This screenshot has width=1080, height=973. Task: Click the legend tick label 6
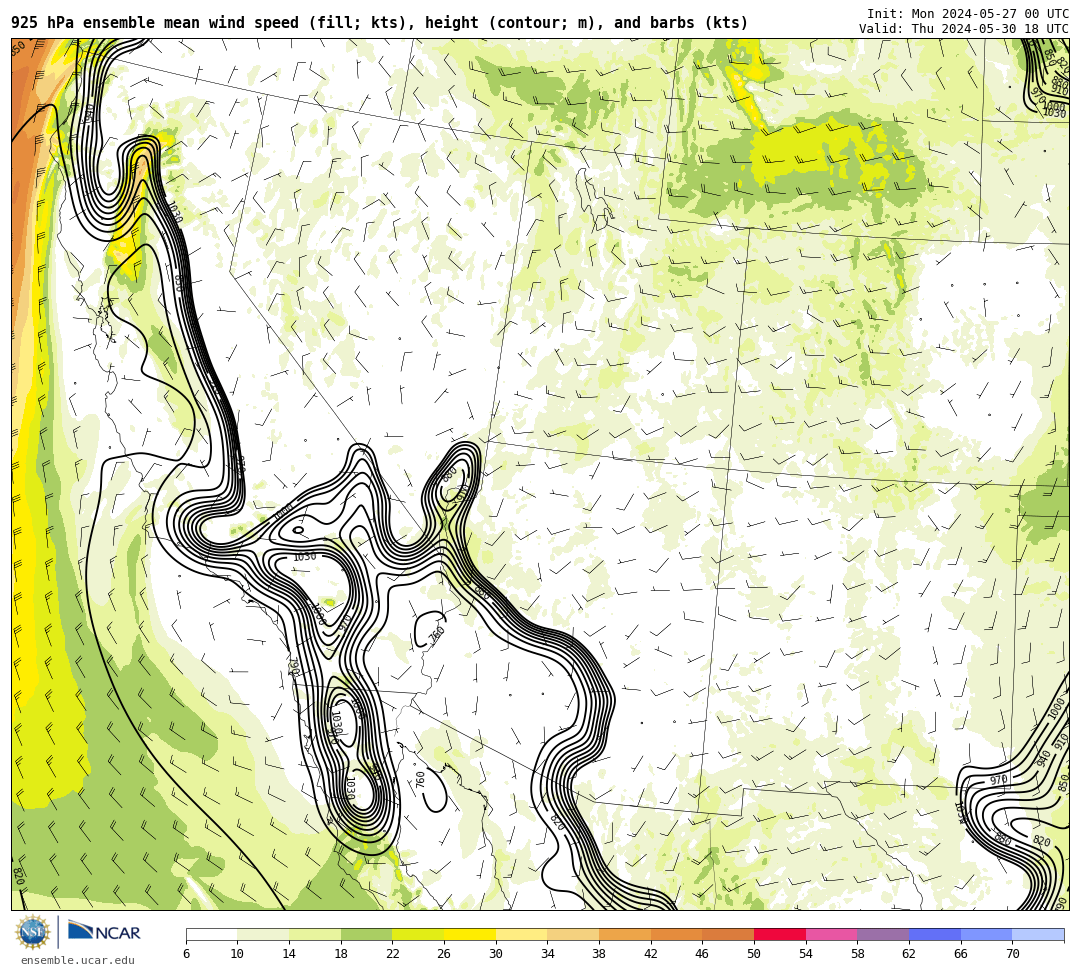[186, 954]
